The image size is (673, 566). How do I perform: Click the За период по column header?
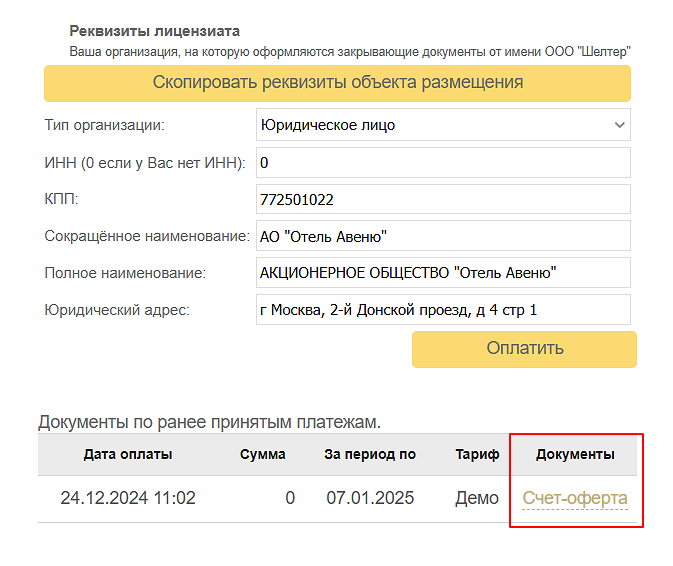click(x=370, y=454)
